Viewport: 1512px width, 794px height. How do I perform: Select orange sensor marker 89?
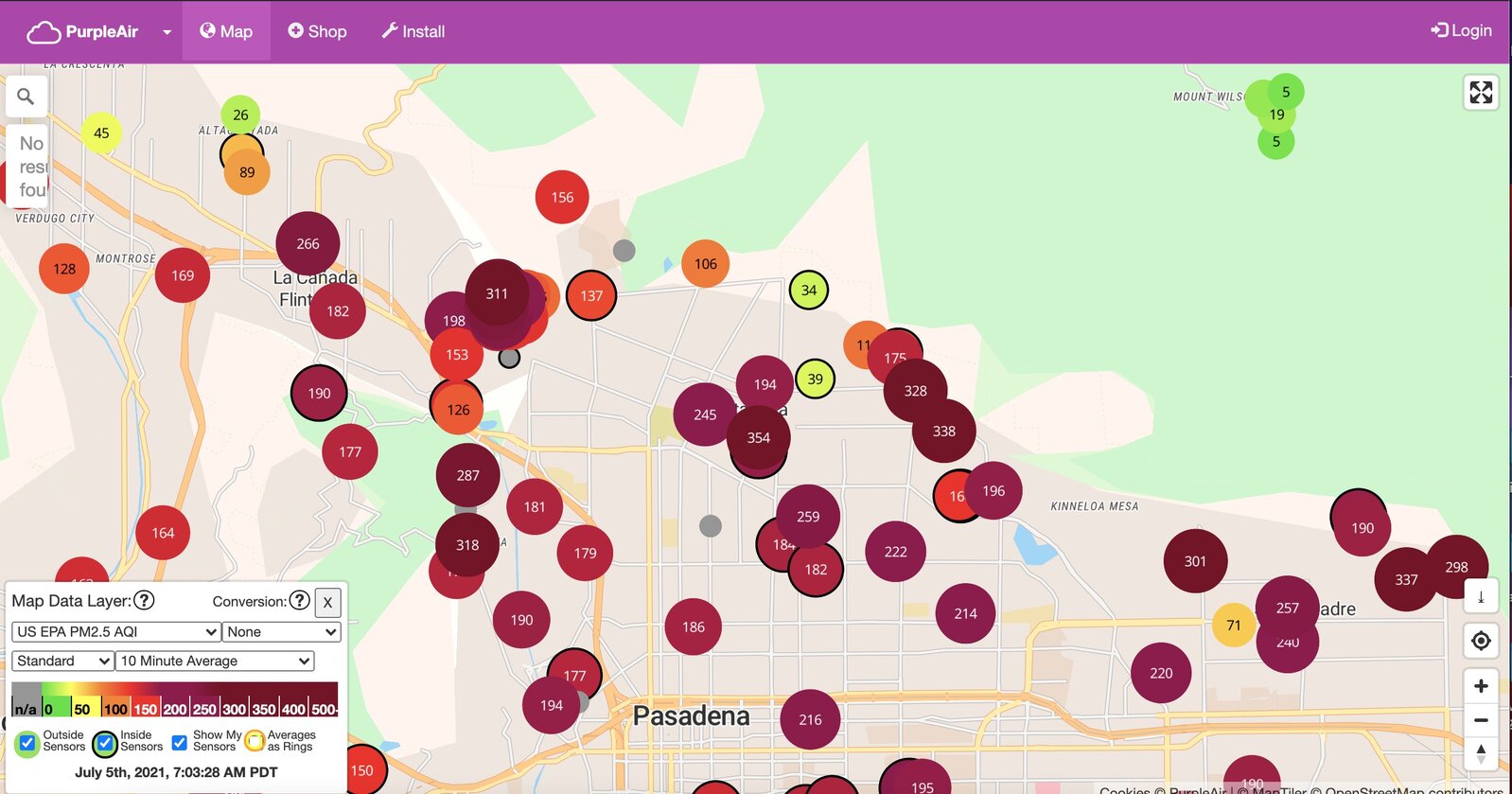pyautogui.click(x=247, y=172)
